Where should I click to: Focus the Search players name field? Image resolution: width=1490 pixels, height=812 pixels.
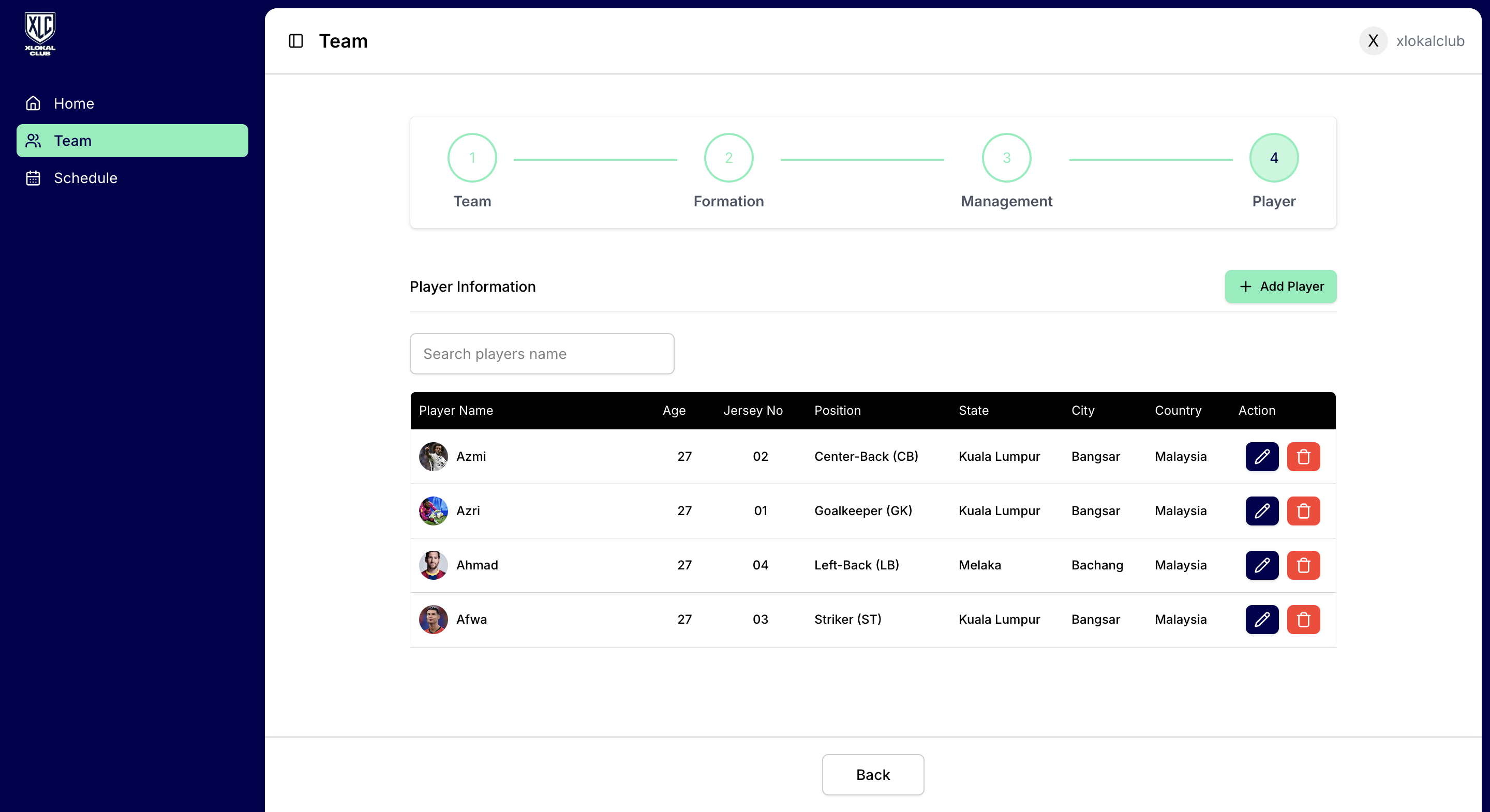click(x=541, y=353)
